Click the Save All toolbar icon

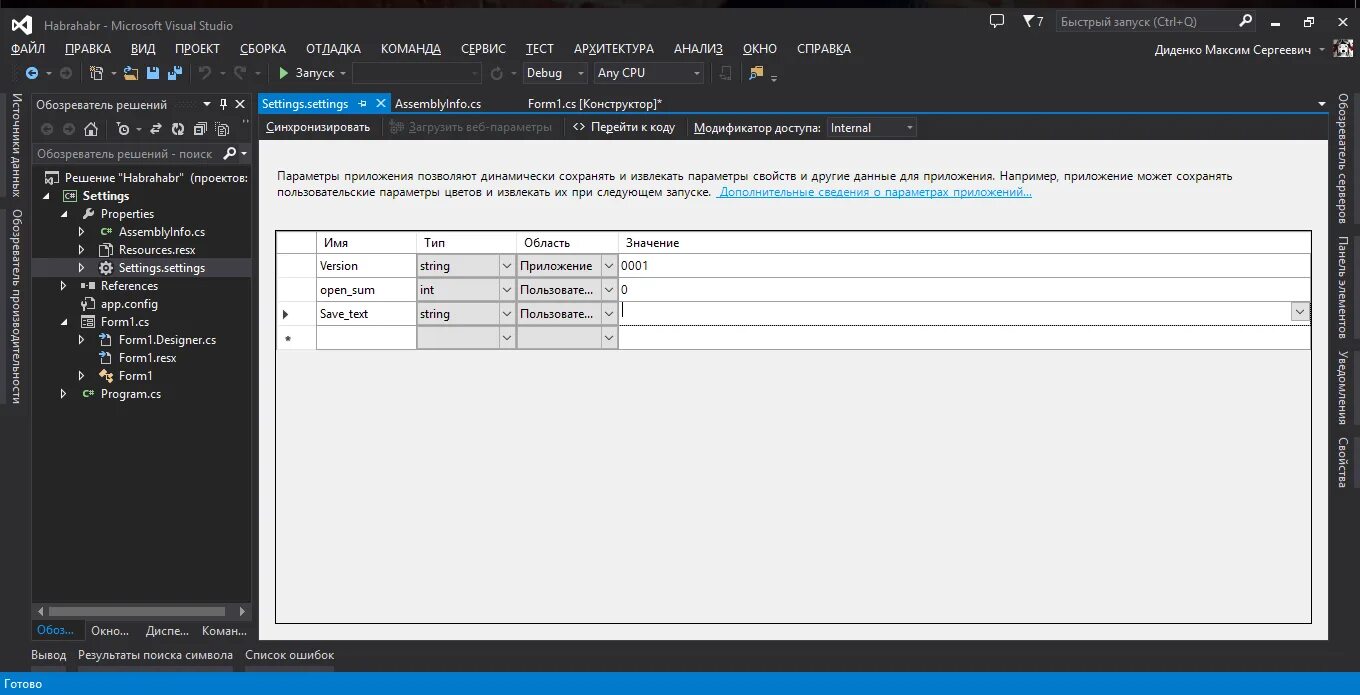tap(175, 73)
